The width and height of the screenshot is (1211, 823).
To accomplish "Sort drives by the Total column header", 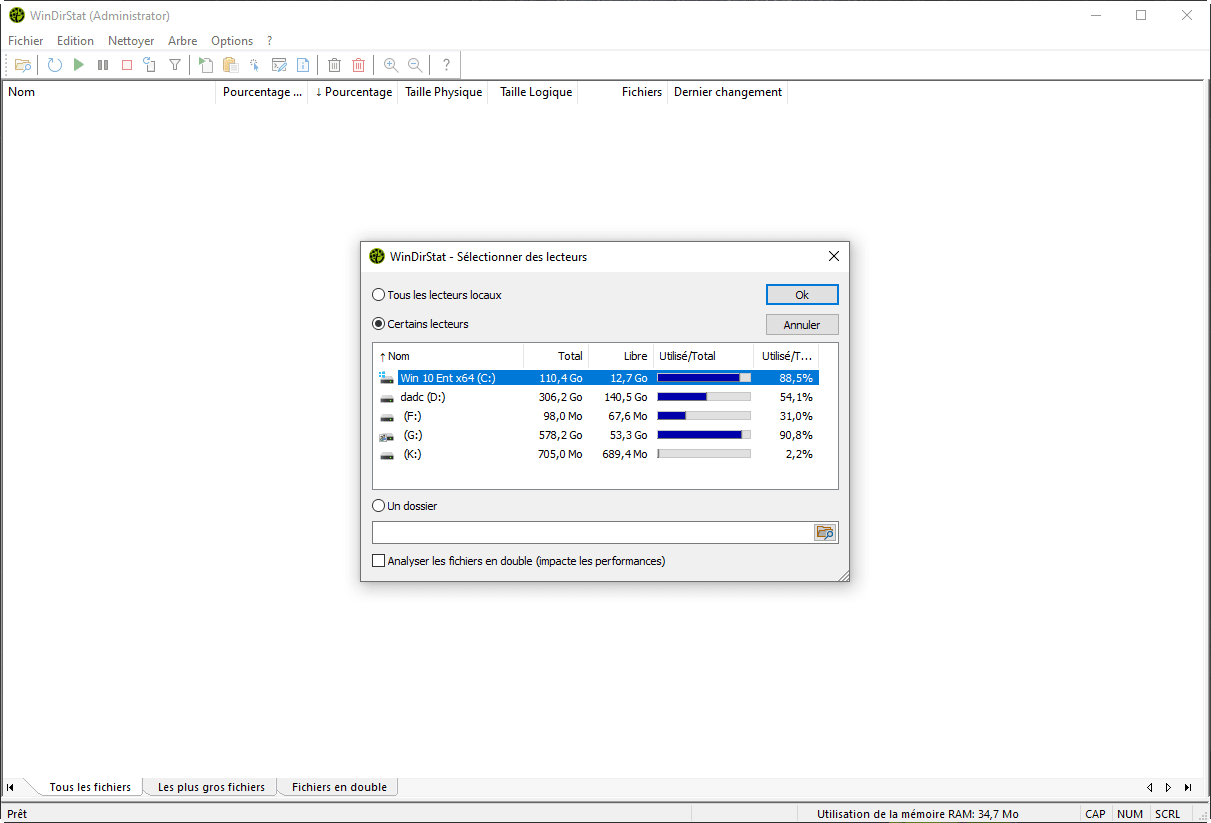I will (x=556, y=356).
